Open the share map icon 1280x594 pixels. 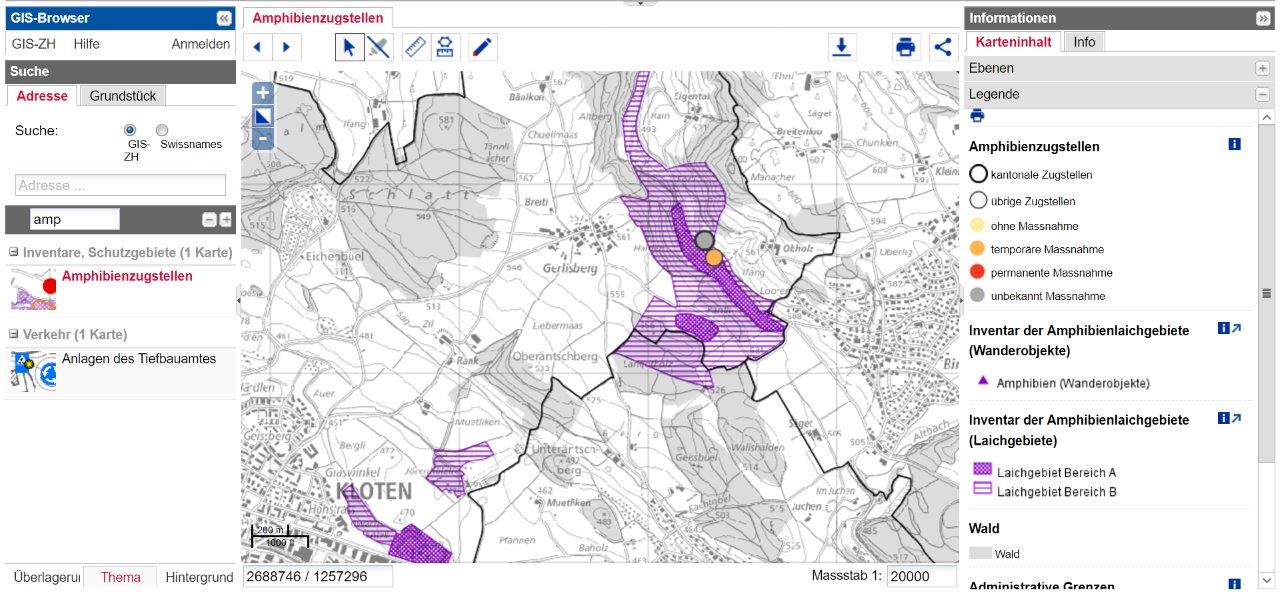click(942, 47)
